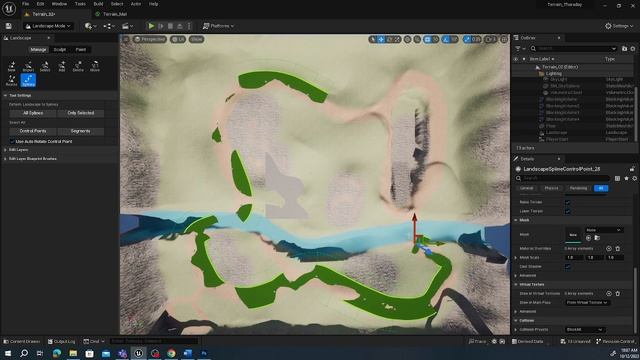Collapse the Tool Settings section
This screenshot has height=360, width=640.
coord(6,95)
